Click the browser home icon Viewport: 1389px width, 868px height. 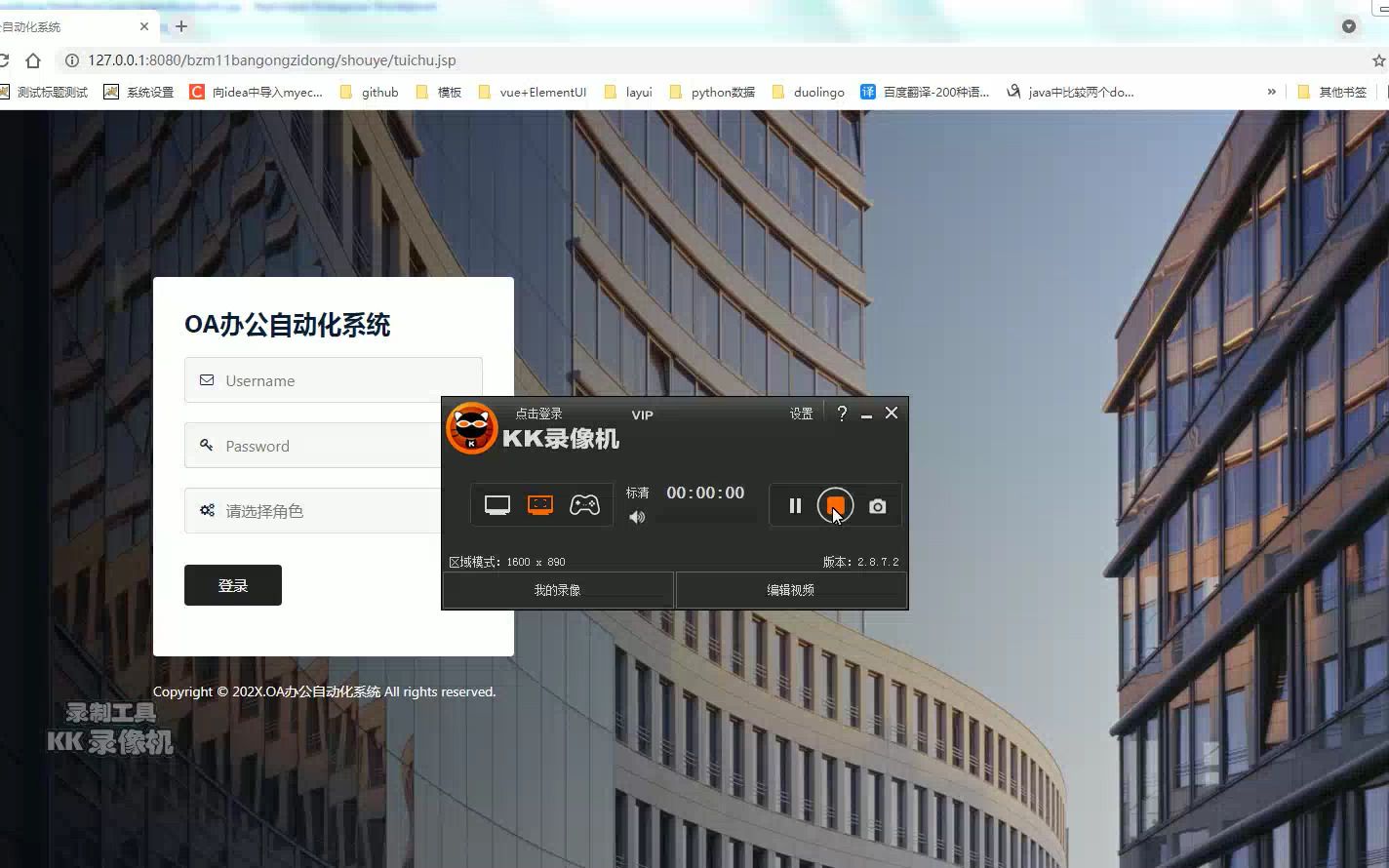[33, 60]
